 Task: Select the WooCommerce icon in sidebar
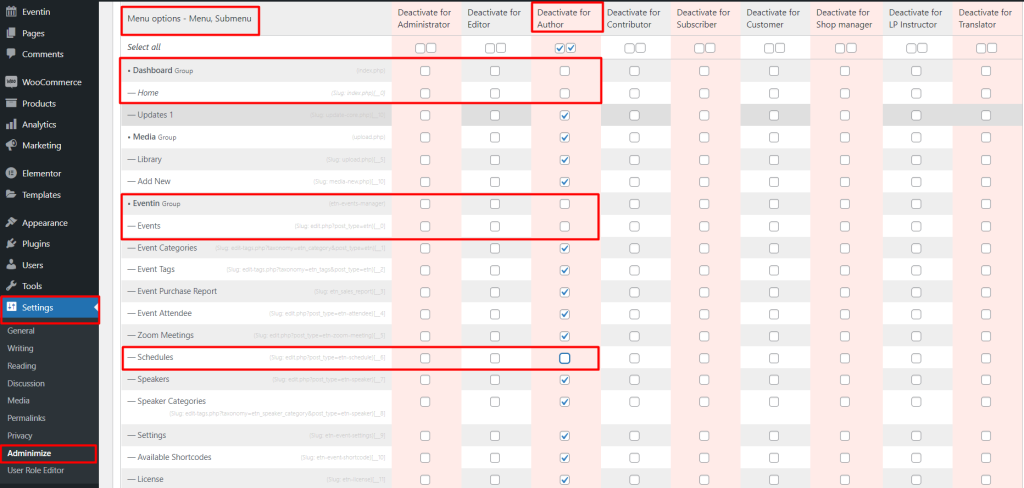pos(11,82)
